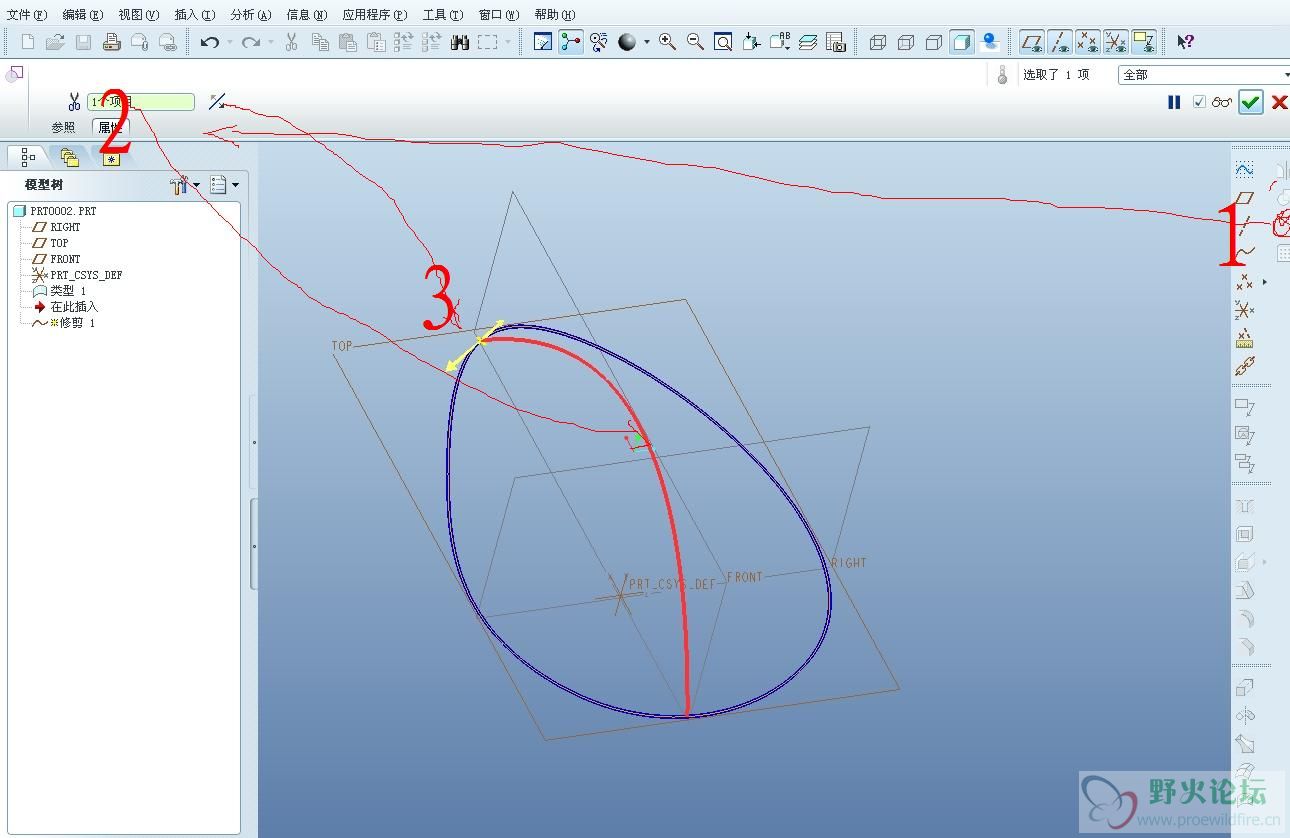Screen dimensions: 1290x838
Task: Toggle shaded display mode
Action: click(961, 42)
